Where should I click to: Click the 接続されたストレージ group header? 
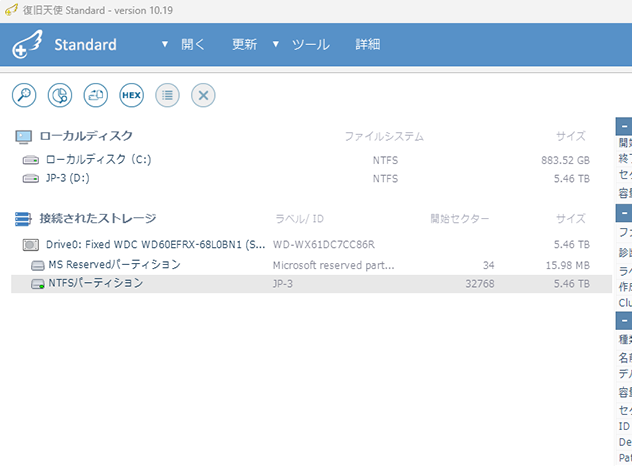98,218
